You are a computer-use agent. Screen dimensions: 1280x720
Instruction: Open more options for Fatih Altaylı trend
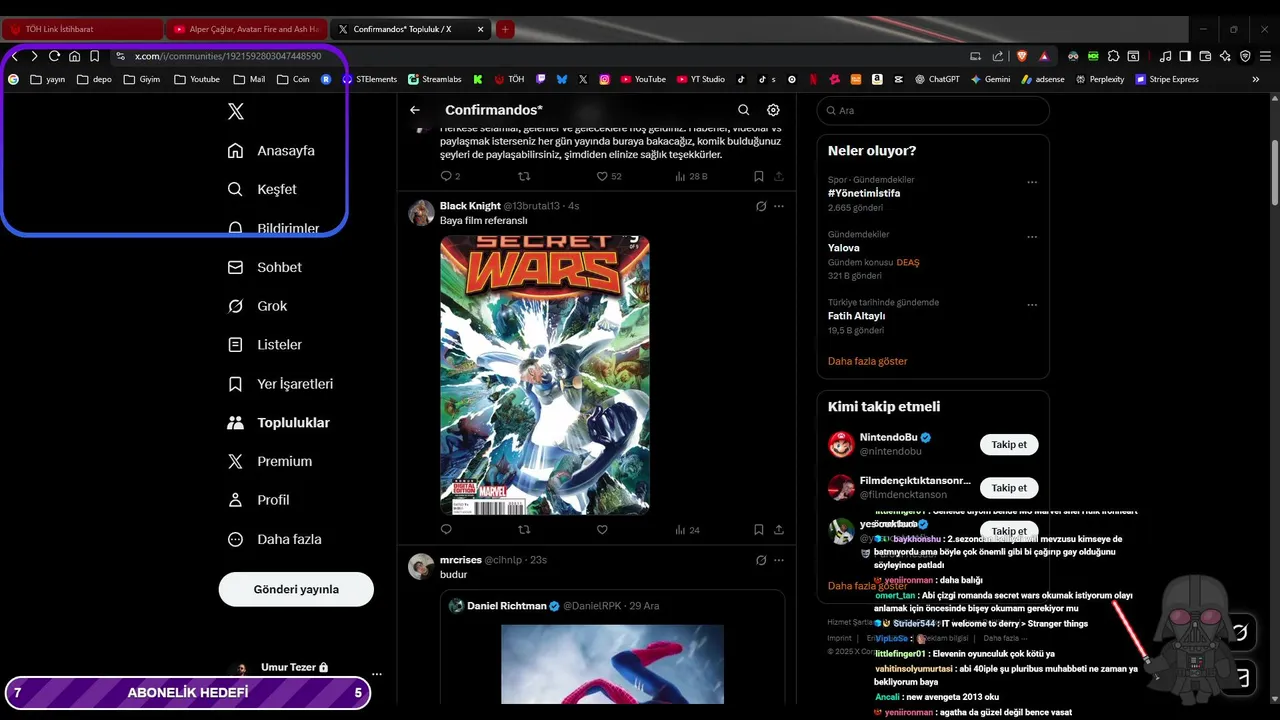(1032, 304)
